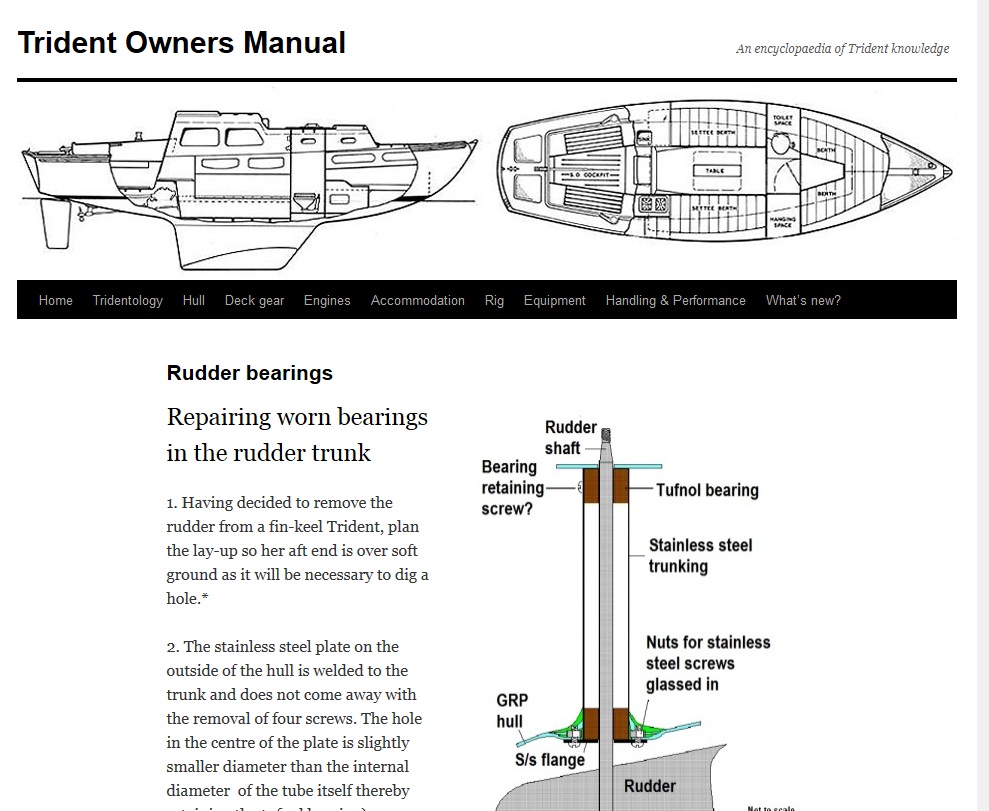Click the Stainless steel trunking diagram label
989x811 pixels.
(700, 555)
